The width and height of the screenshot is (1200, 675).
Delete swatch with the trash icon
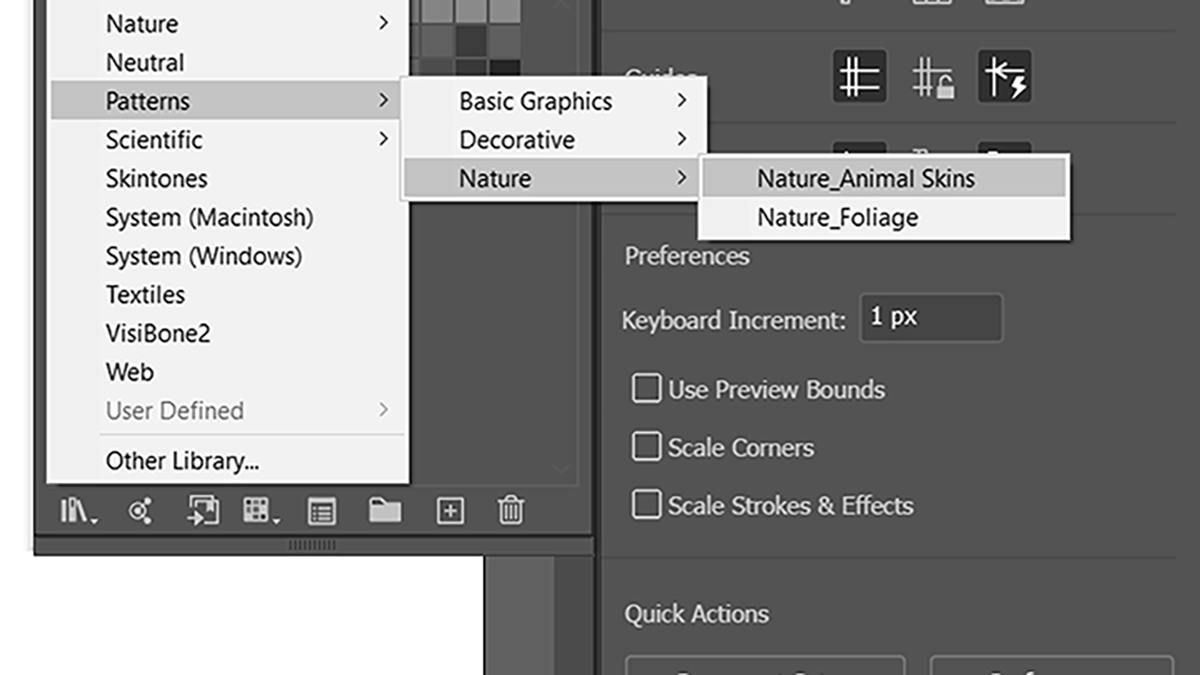coord(510,512)
